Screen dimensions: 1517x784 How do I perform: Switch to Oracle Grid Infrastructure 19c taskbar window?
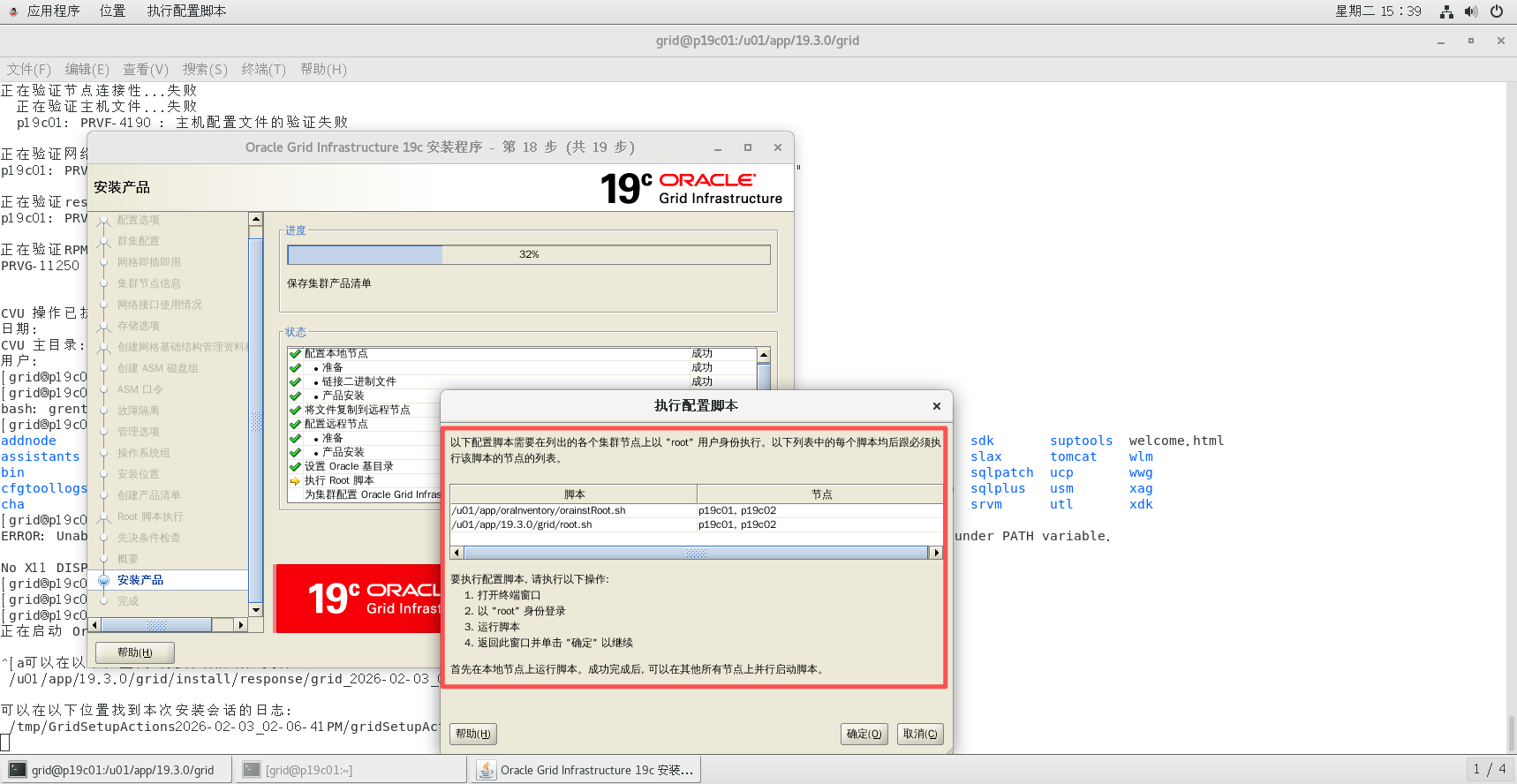click(586, 770)
